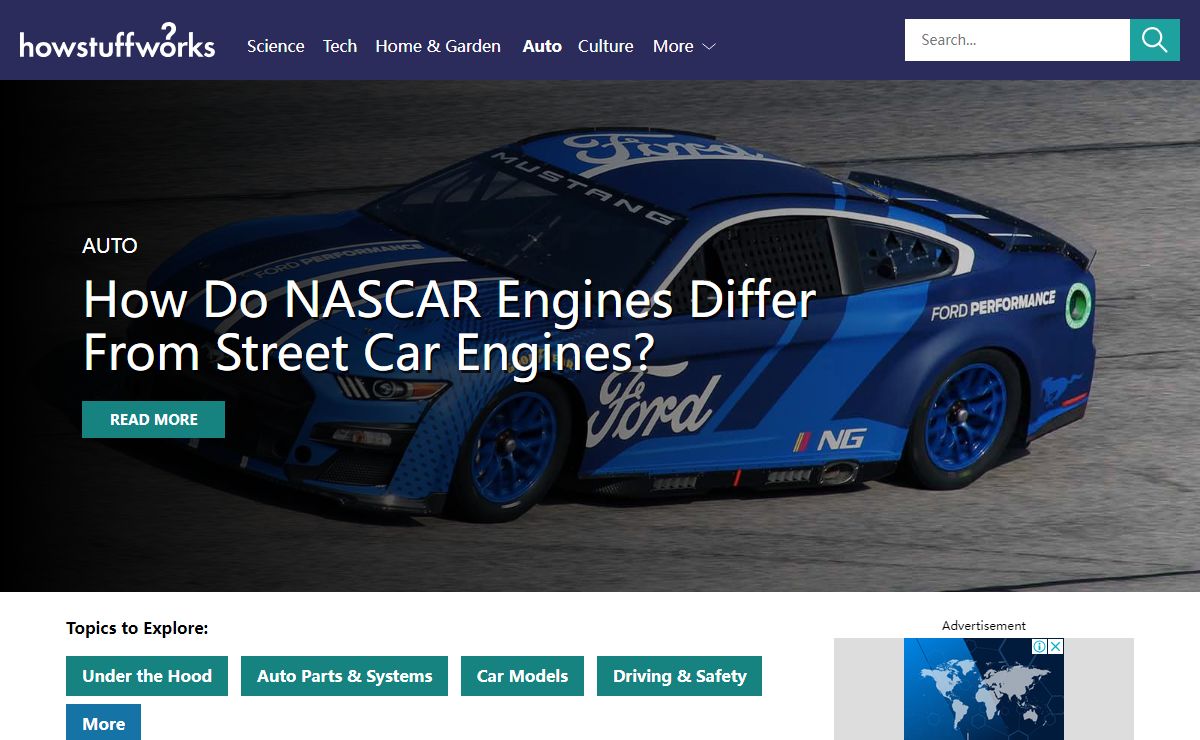Click the READ MORE button
The height and width of the screenshot is (740, 1200).
(153, 420)
